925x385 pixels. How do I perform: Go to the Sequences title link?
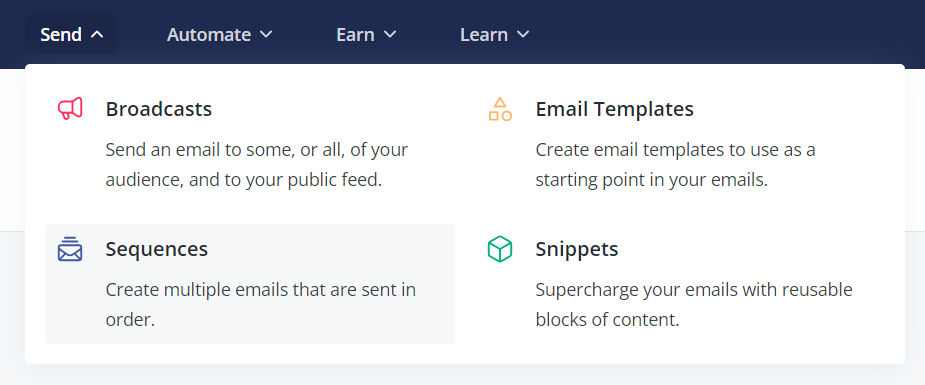(157, 249)
